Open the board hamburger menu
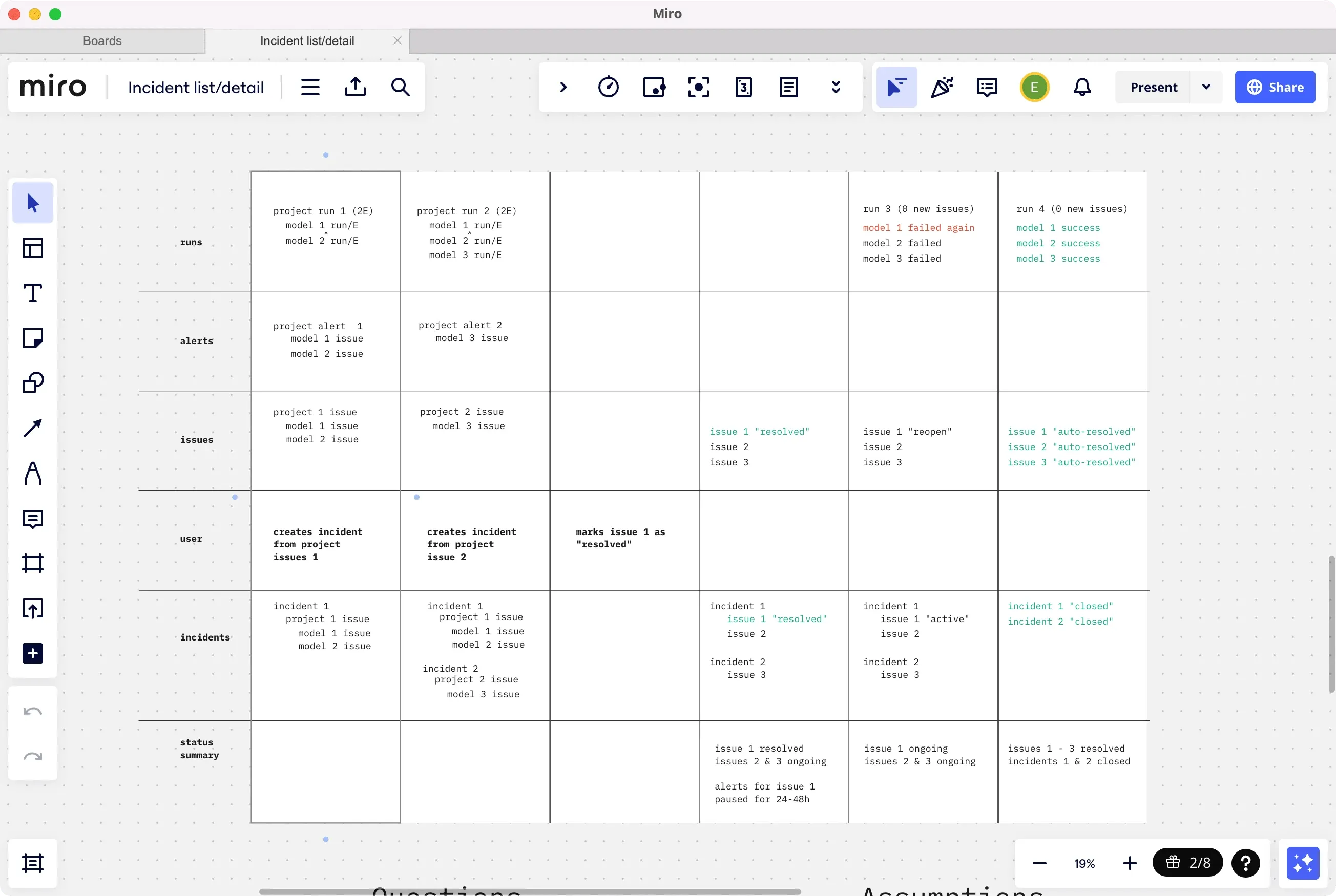The width and height of the screenshot is (1336, 896). click(x=310, y=87)
